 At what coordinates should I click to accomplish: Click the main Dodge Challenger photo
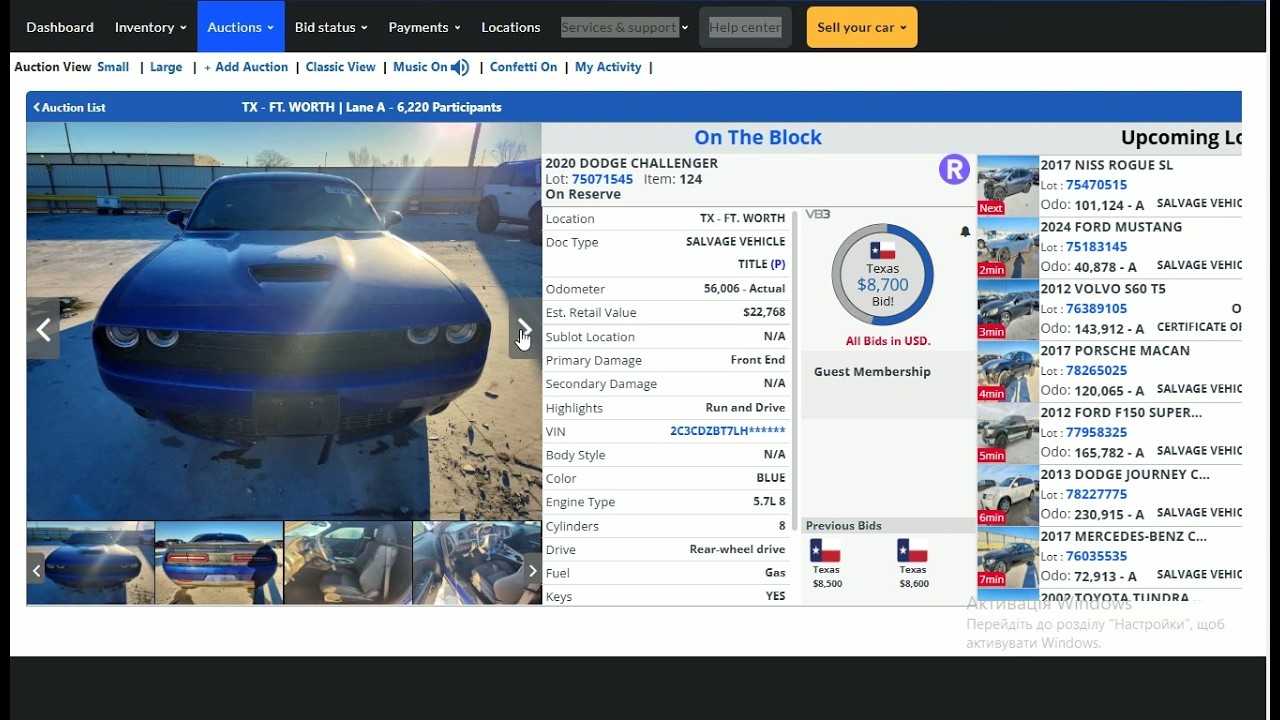pyautogui.click(x=284, y=321)
